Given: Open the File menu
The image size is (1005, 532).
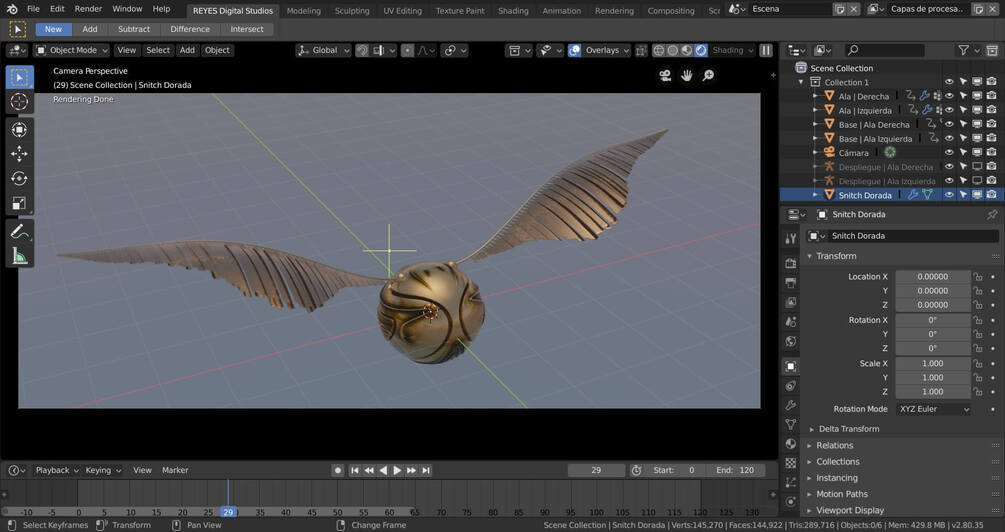Looking at the screenshot, I should (x=33, y=9).
